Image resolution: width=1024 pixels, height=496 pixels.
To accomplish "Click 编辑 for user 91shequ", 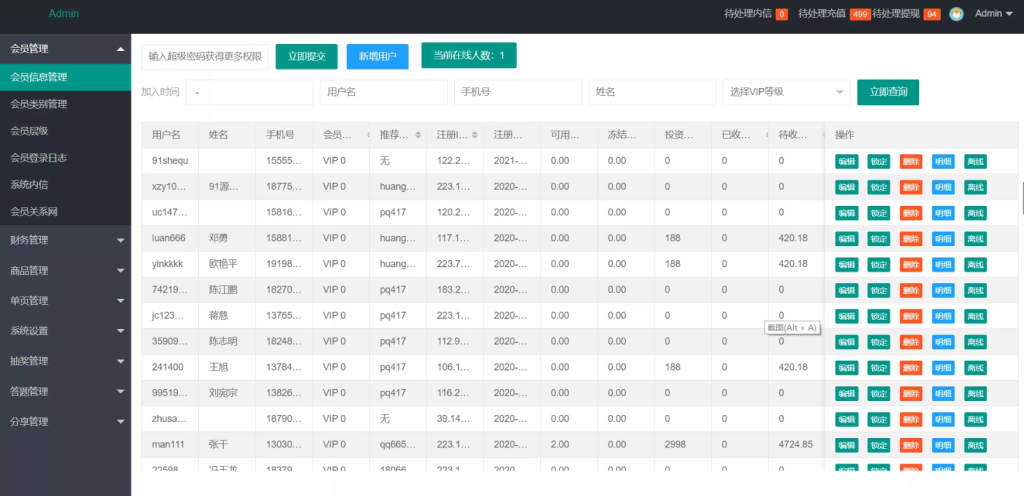I will (846, 162).
